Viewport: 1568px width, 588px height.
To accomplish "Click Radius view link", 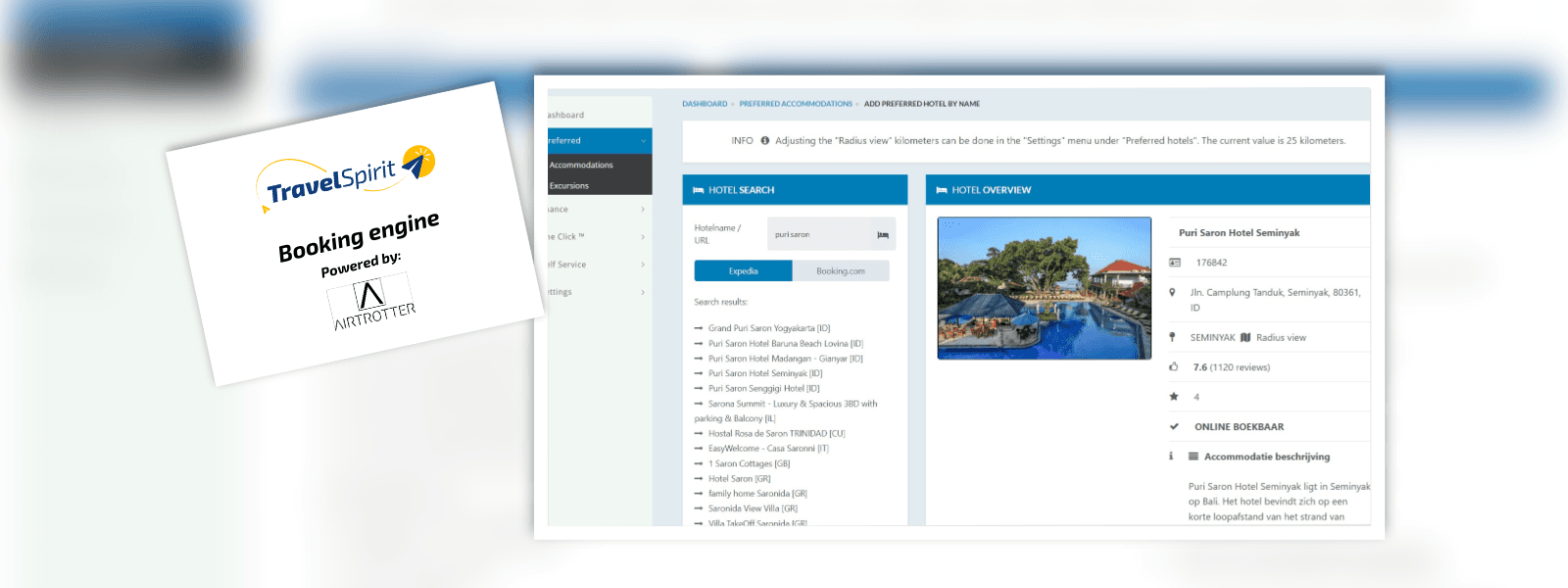I will tap(1281, 337).
